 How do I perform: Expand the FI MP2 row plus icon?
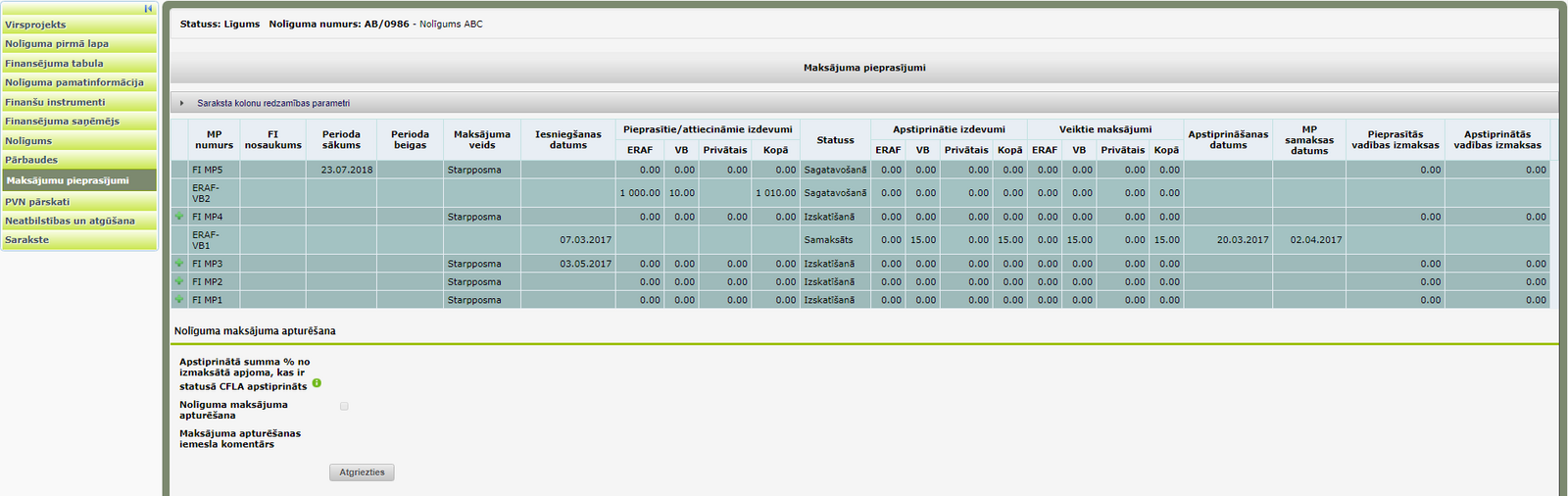tap(179, 281)
